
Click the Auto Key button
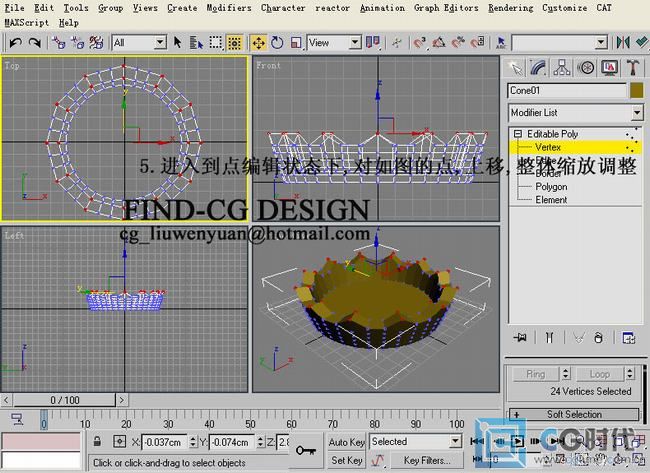[x=347, y=442]
